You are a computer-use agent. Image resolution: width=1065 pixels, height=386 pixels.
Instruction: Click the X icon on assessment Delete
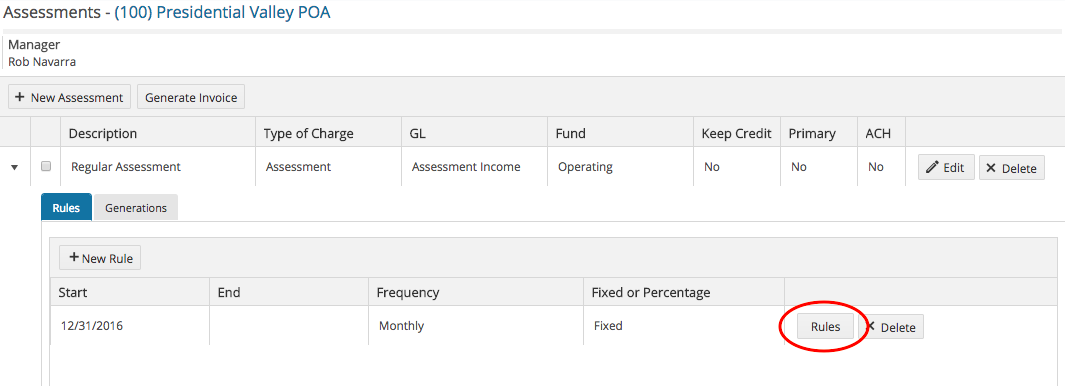[x=991, y=168]
